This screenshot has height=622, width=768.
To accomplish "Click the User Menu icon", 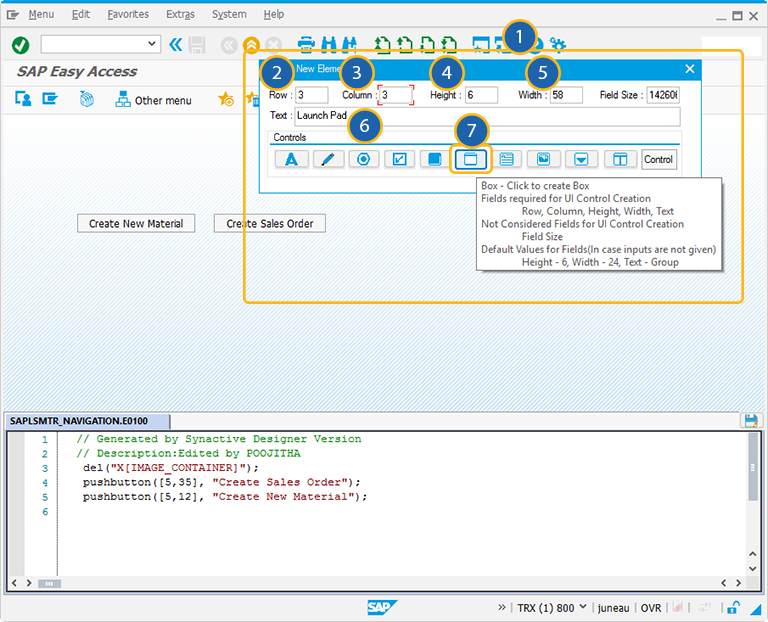I will pos(23,99).
